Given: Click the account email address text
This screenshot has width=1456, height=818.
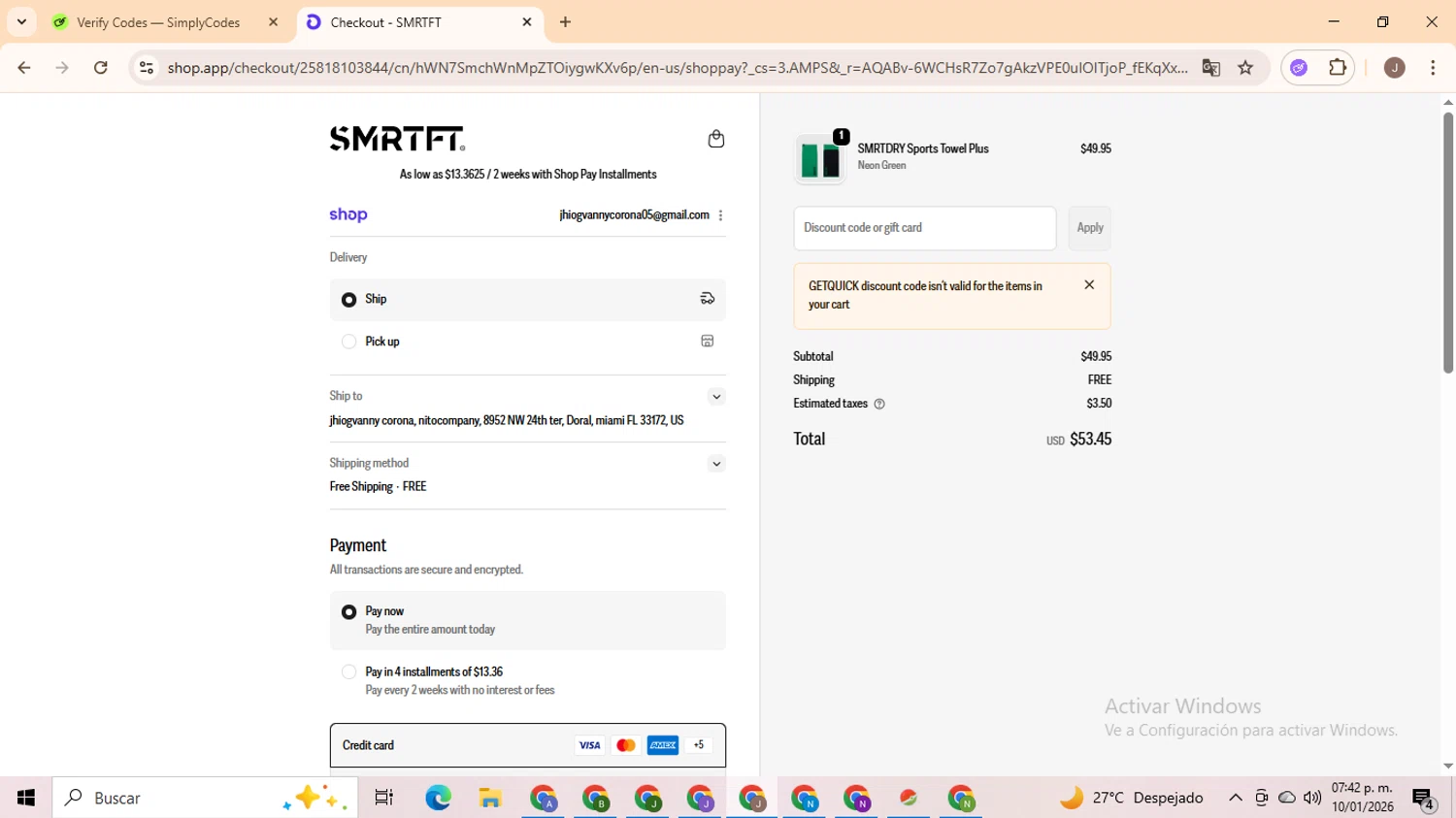Looking at the screenshot, I should [x=634, y=215].
